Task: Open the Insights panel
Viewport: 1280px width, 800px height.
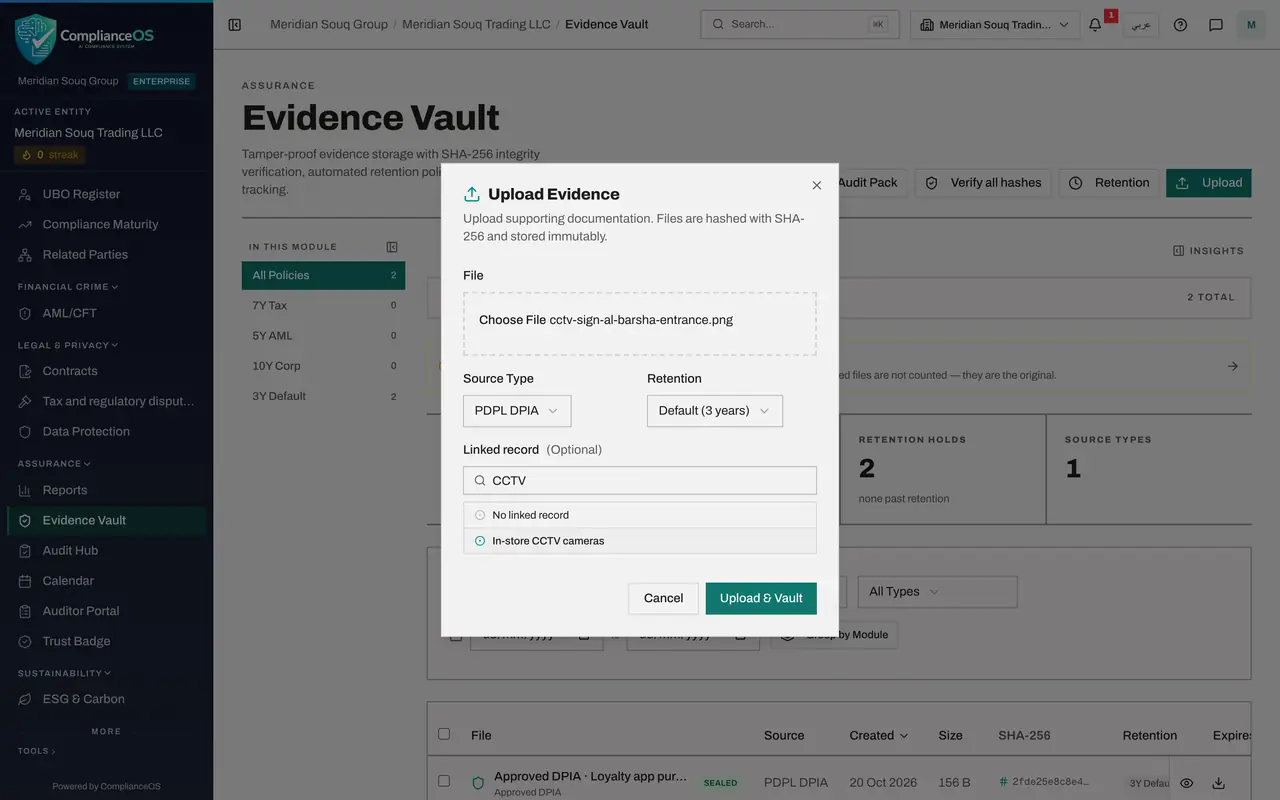Action: [1208, 251]
